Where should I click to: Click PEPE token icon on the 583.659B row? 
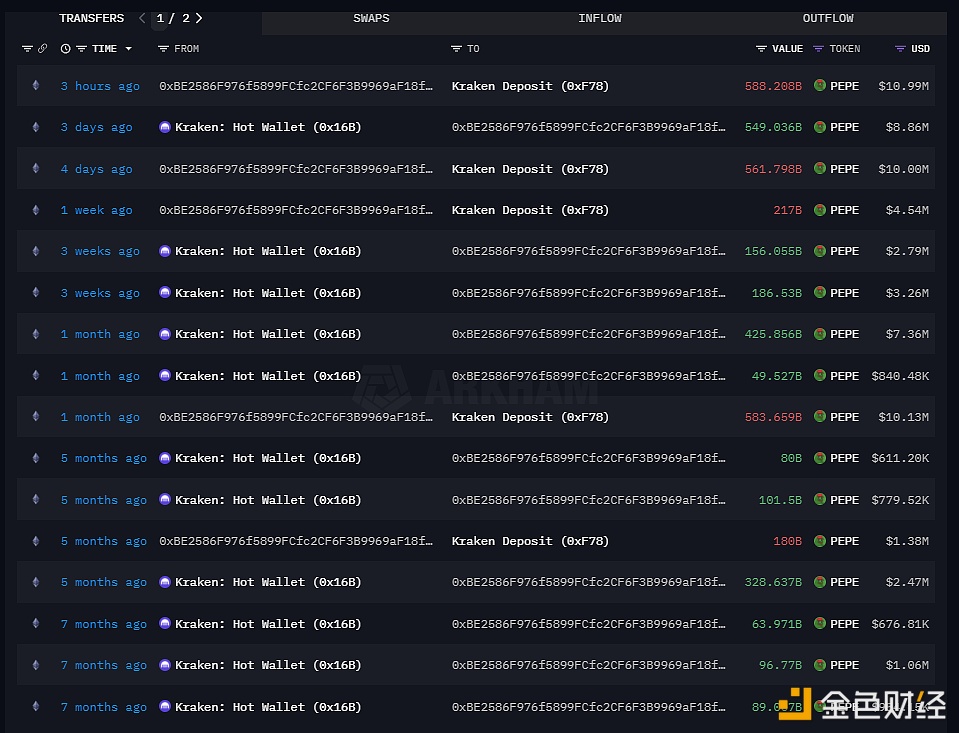click(820, 417)
